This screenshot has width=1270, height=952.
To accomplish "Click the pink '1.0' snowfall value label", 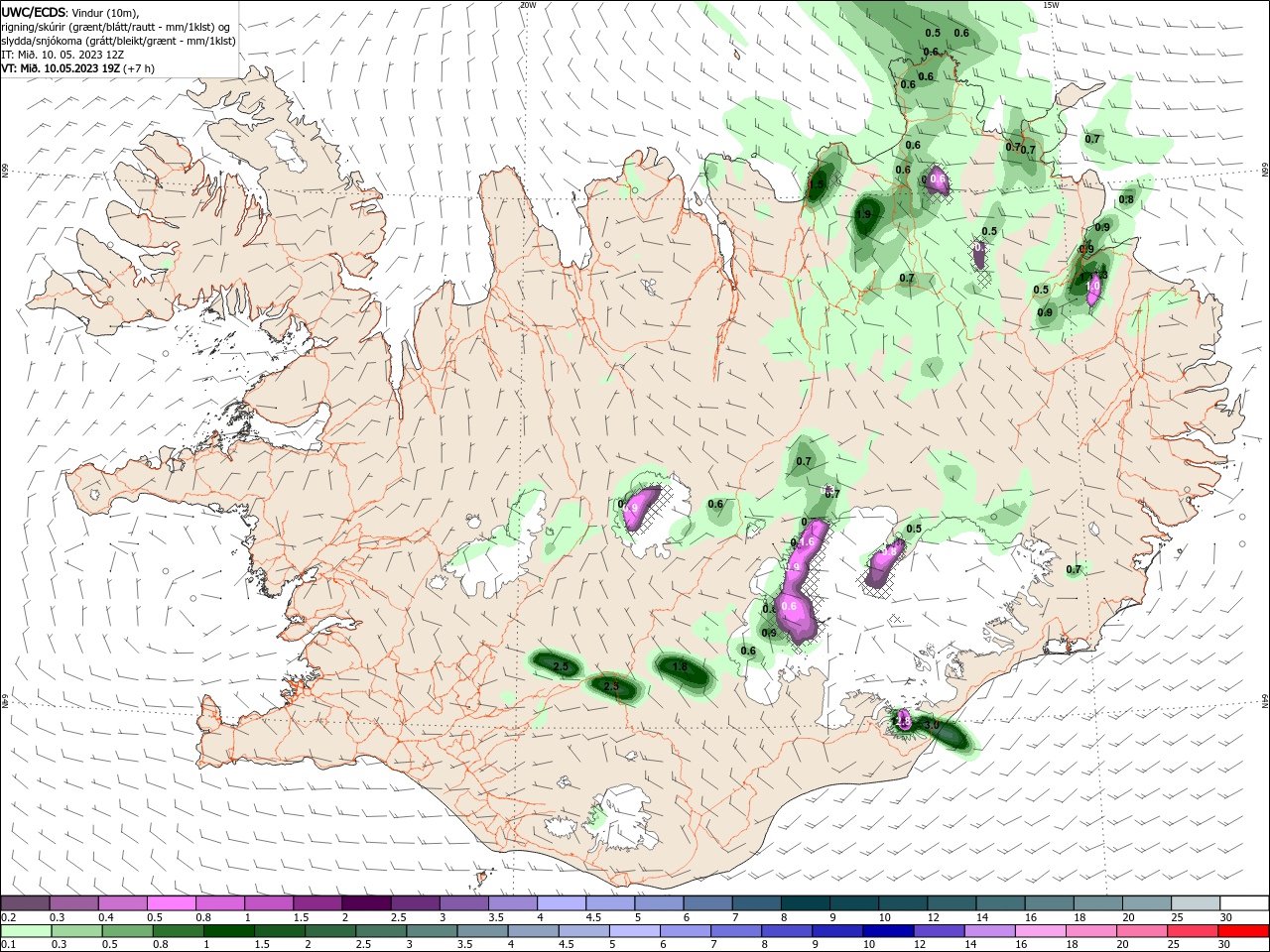I will pyautogui.click(x=1093, y=286).
